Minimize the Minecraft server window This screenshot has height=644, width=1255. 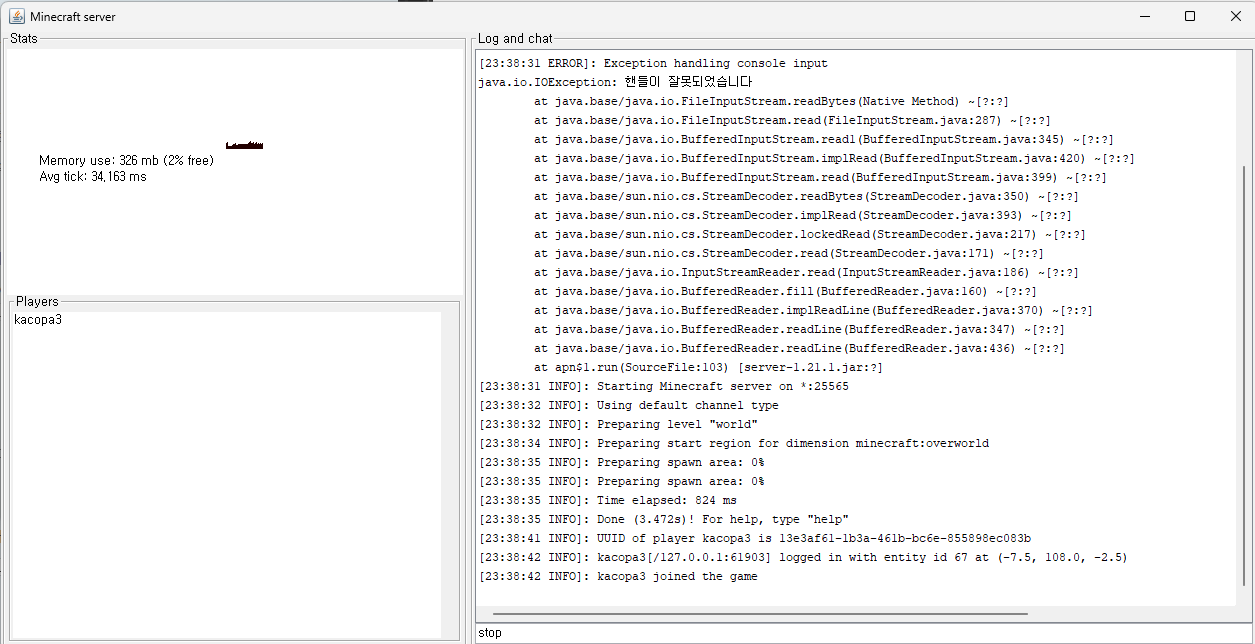point(1144,16)
